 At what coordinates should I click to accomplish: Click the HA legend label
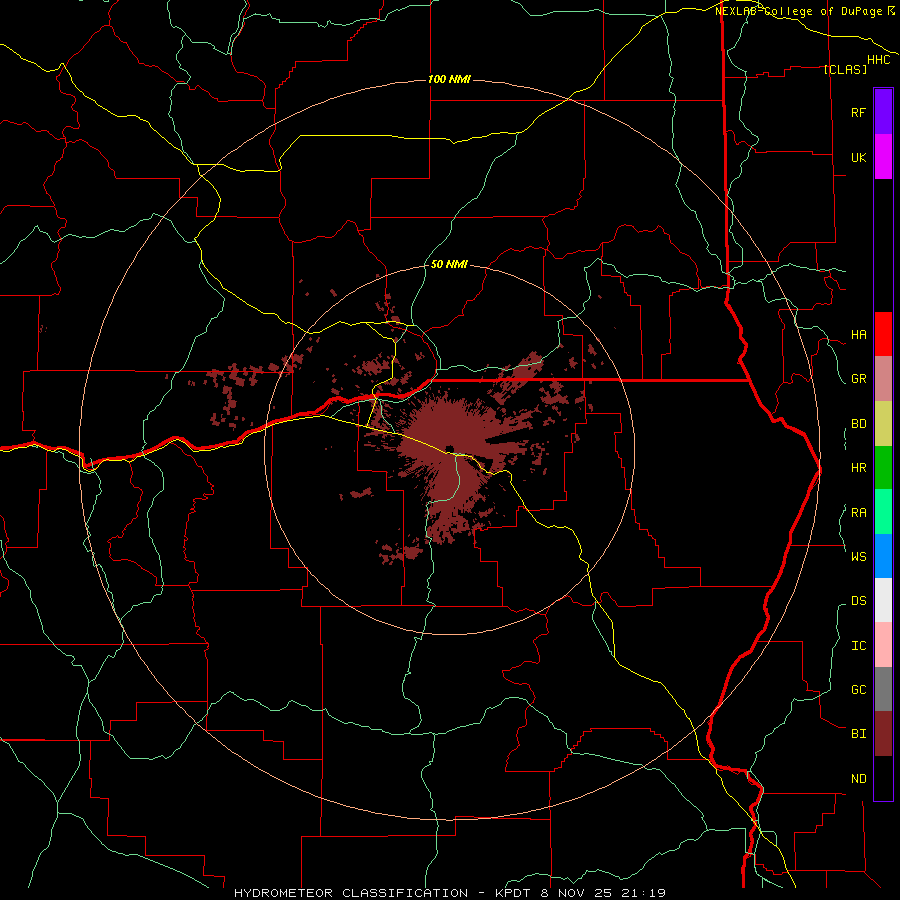tap(858, 334)
